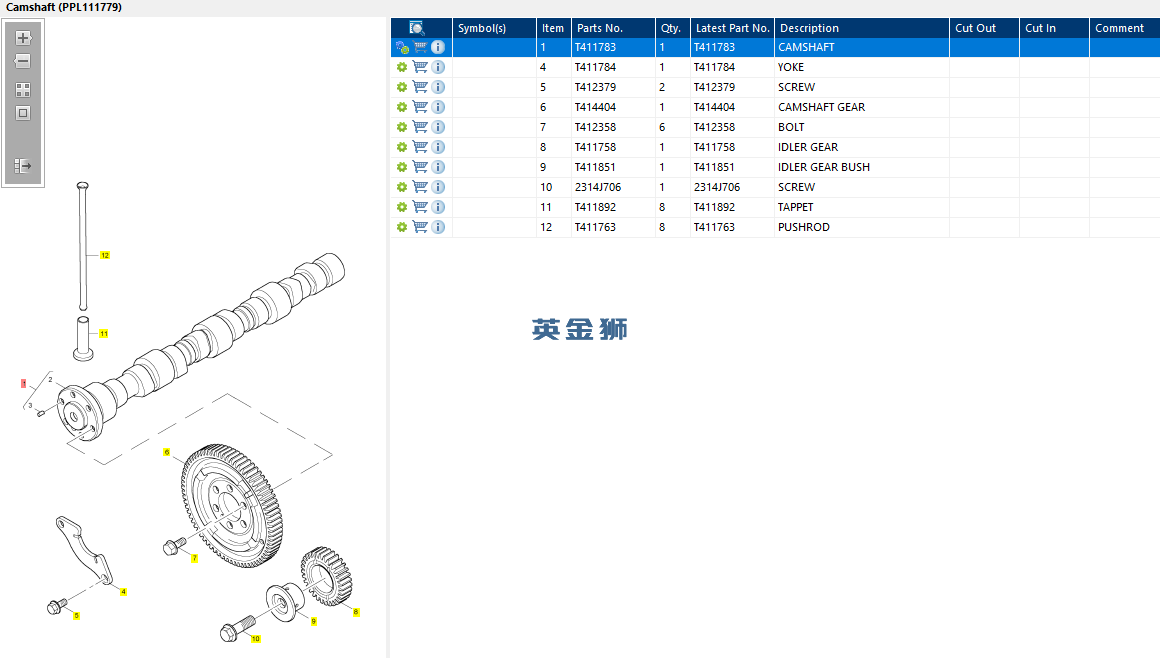
Task: Select callout 10 on the idler screw
Action: pyautogui.click(x=256, y=639)
